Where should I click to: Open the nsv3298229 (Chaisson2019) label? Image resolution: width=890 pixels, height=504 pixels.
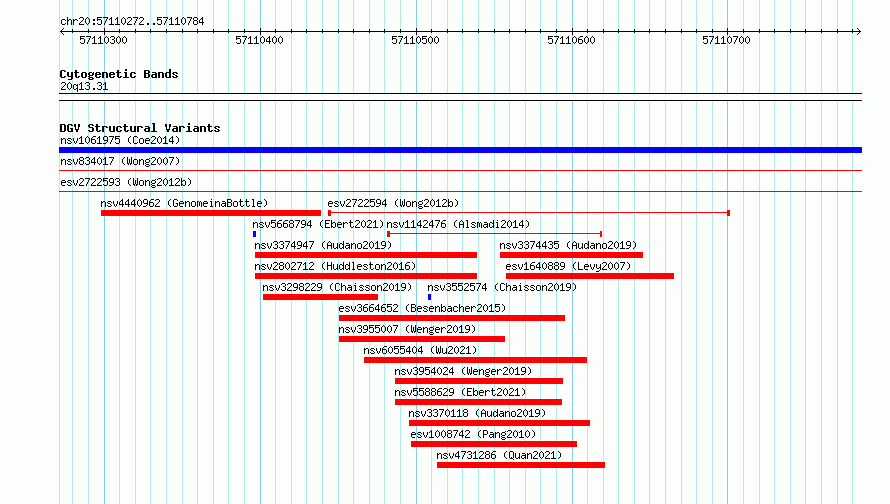click(337, 287)
